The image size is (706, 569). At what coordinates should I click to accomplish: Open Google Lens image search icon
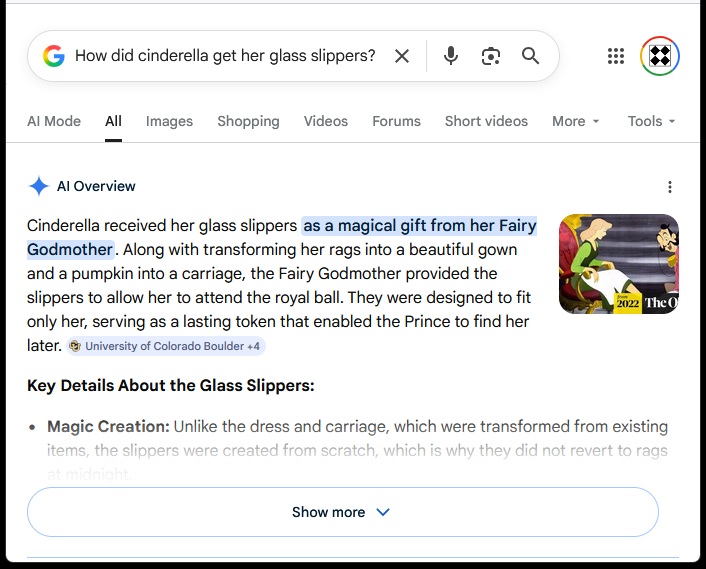pos(490,56)
